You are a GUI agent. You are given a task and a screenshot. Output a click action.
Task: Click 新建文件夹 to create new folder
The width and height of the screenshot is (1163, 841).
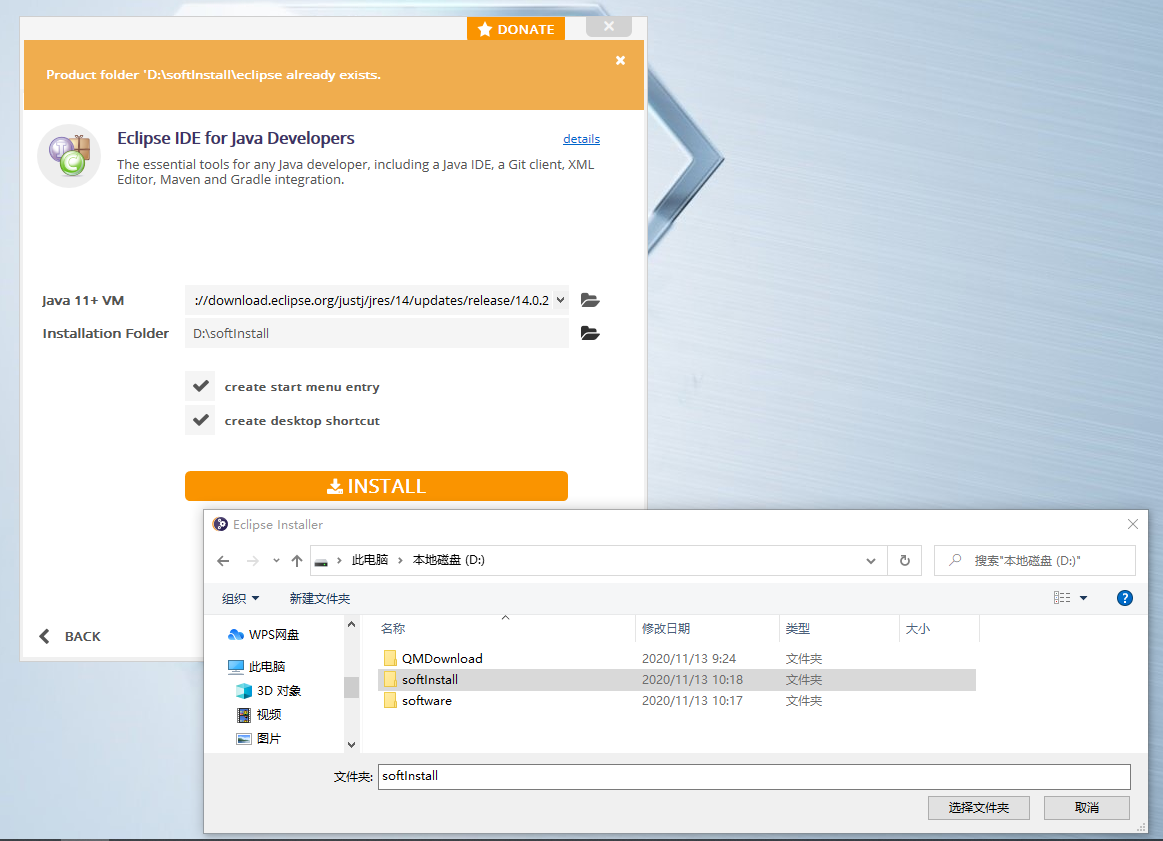pyautogui.click(x=320, y=598)
